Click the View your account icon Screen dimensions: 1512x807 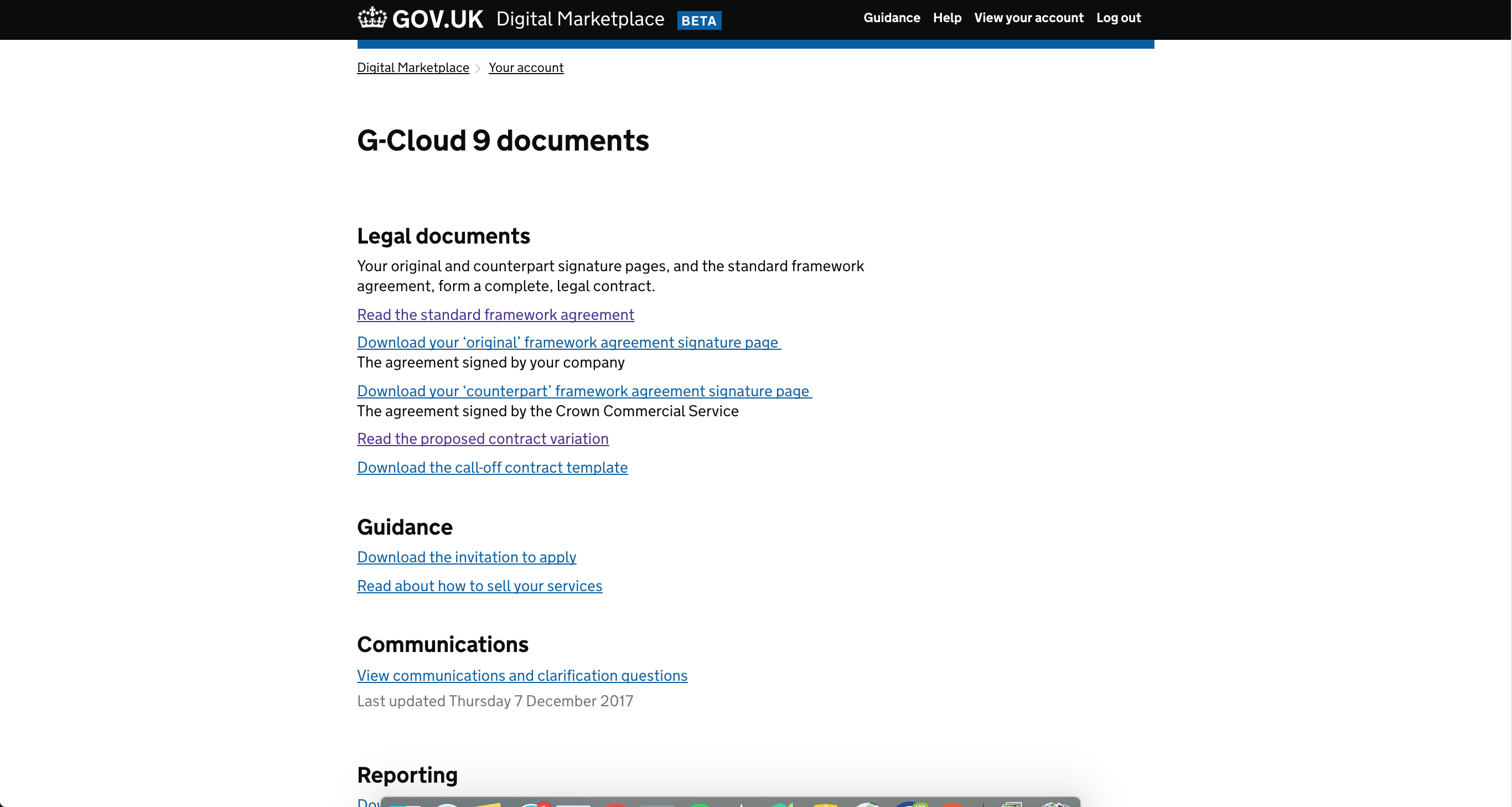click(x=1029, y=17)
